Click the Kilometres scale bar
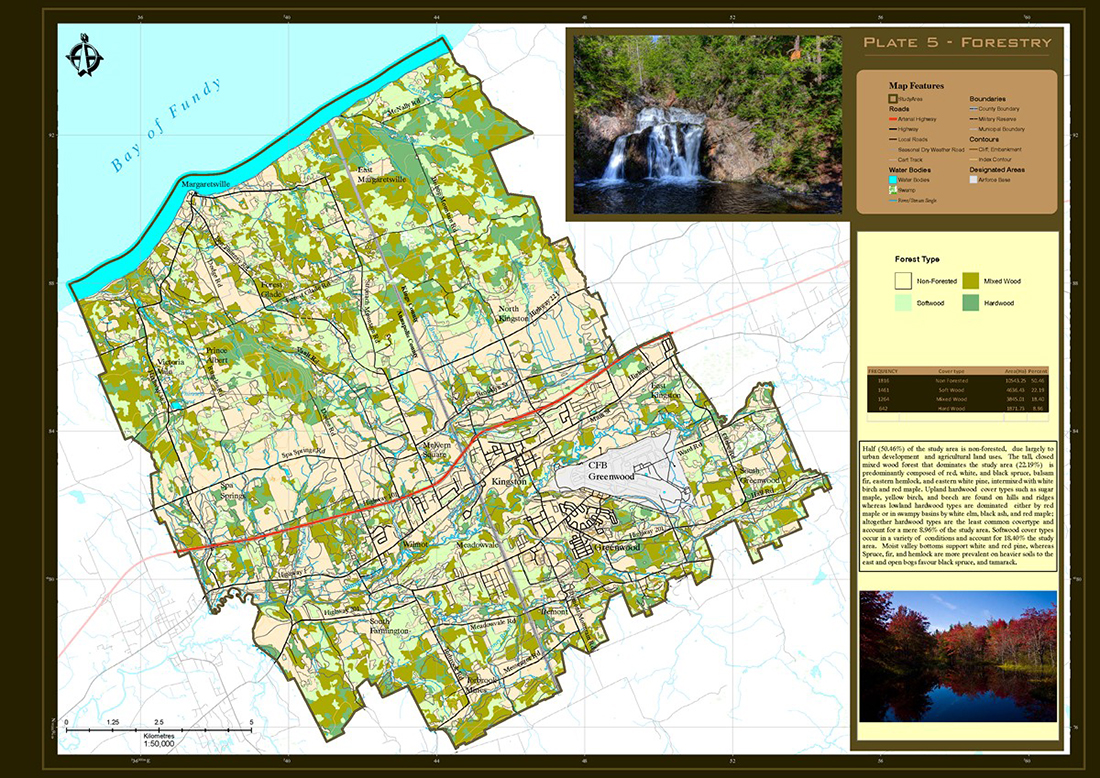 pyautogui.click(x=159, y=730)
